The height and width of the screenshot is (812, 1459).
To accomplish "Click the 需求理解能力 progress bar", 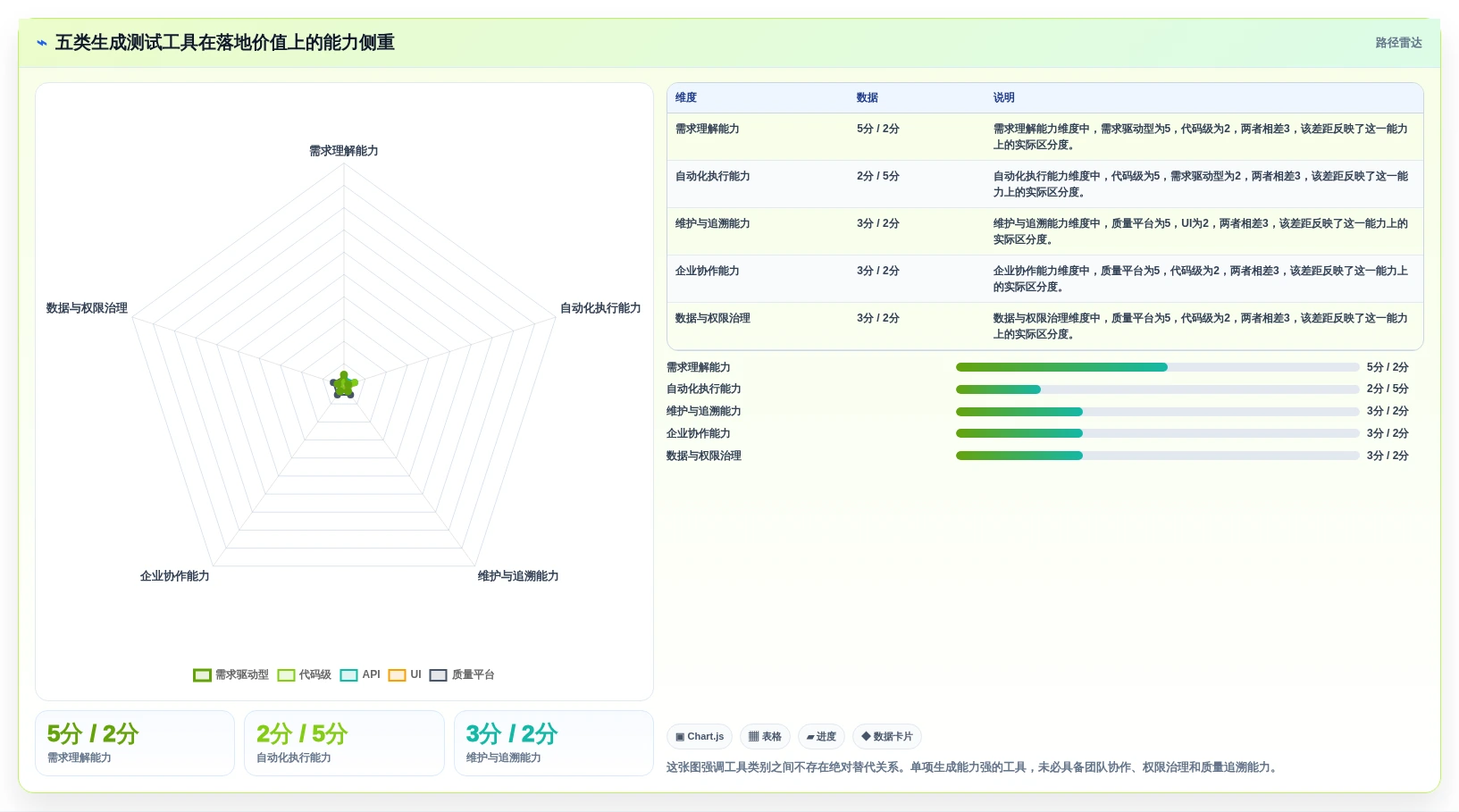I will 1157,367.
